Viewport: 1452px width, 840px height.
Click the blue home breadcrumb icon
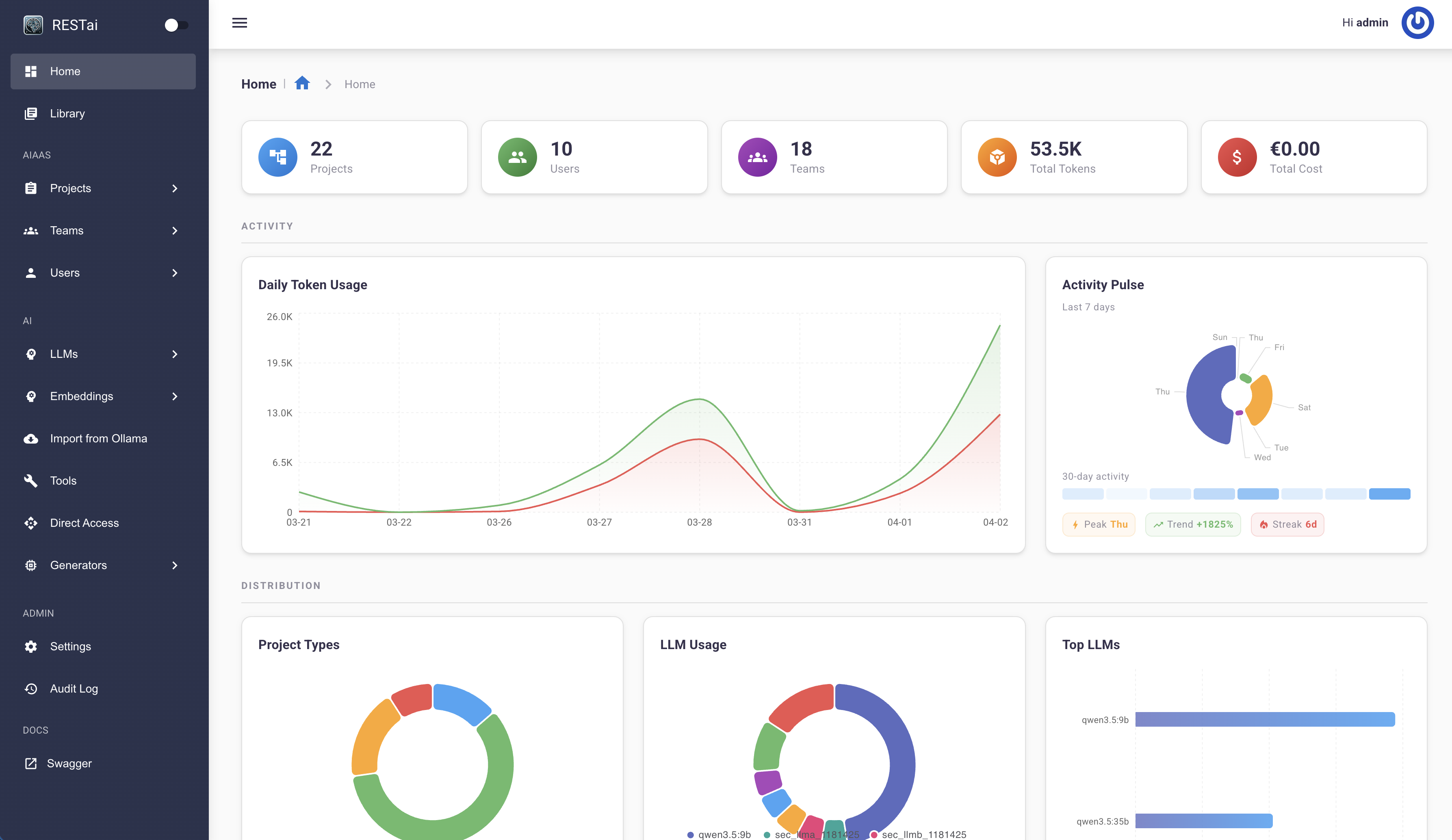coord(302,84)
